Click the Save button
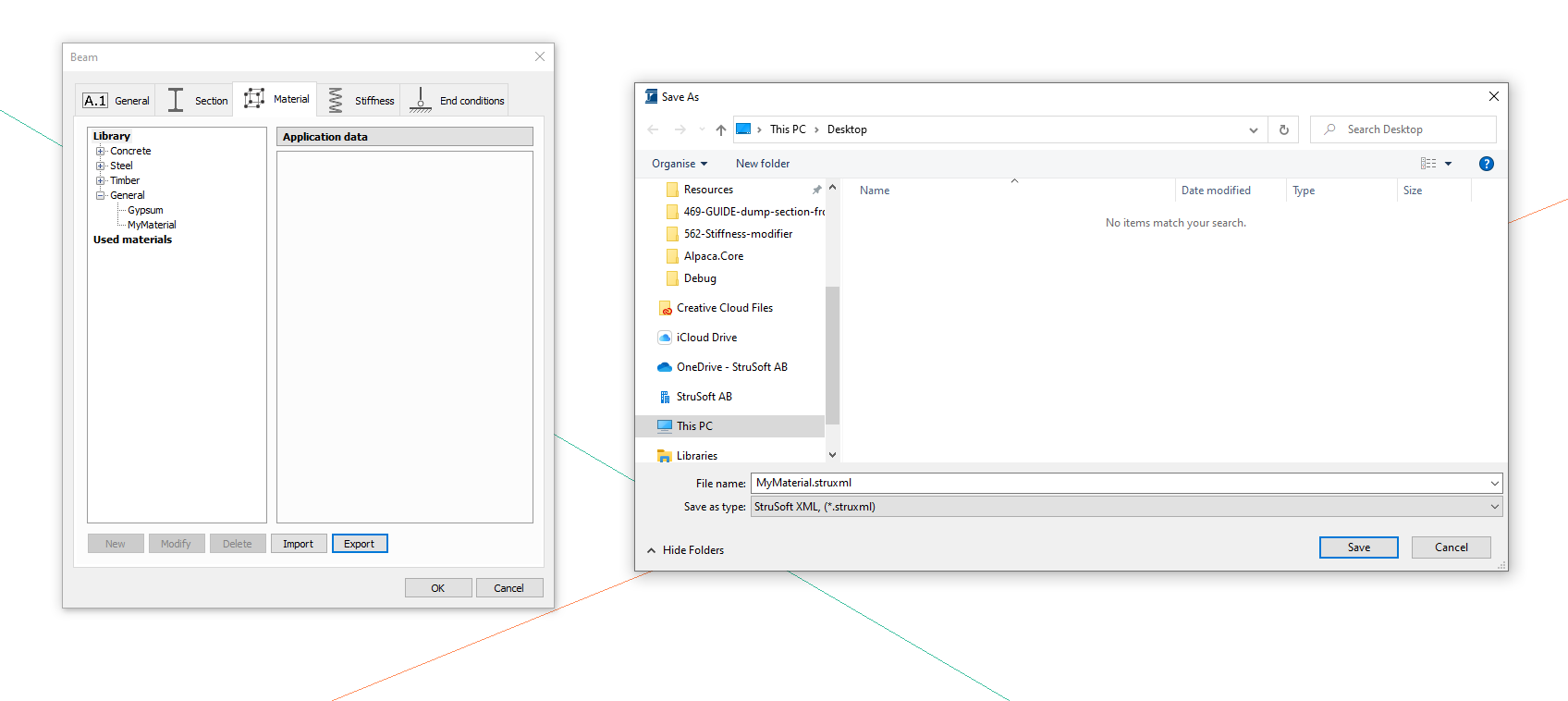1568x701 pixels. [1358, 547]
